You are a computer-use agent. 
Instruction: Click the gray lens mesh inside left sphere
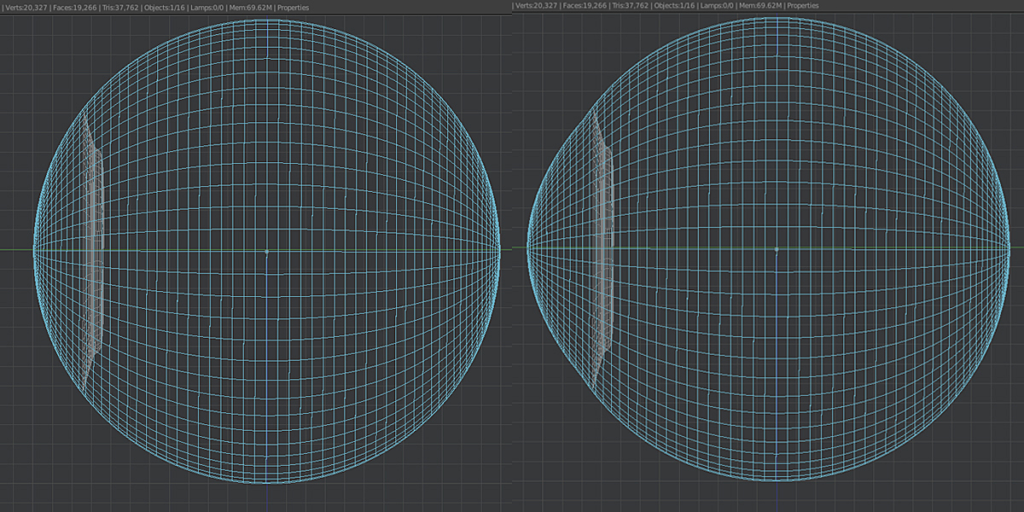coord(92,250)
